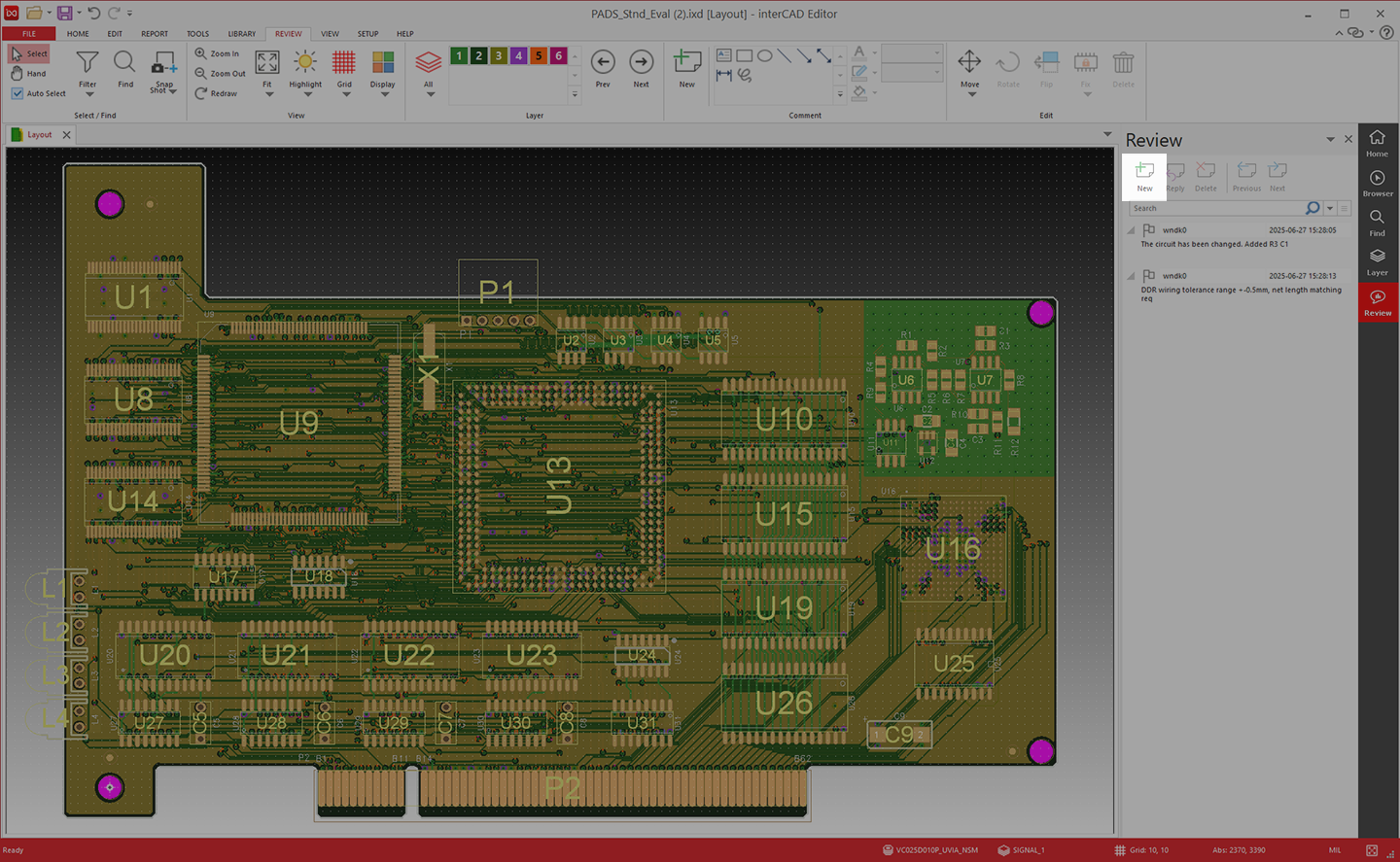Open the Display color options

click(x=383, y=64)
